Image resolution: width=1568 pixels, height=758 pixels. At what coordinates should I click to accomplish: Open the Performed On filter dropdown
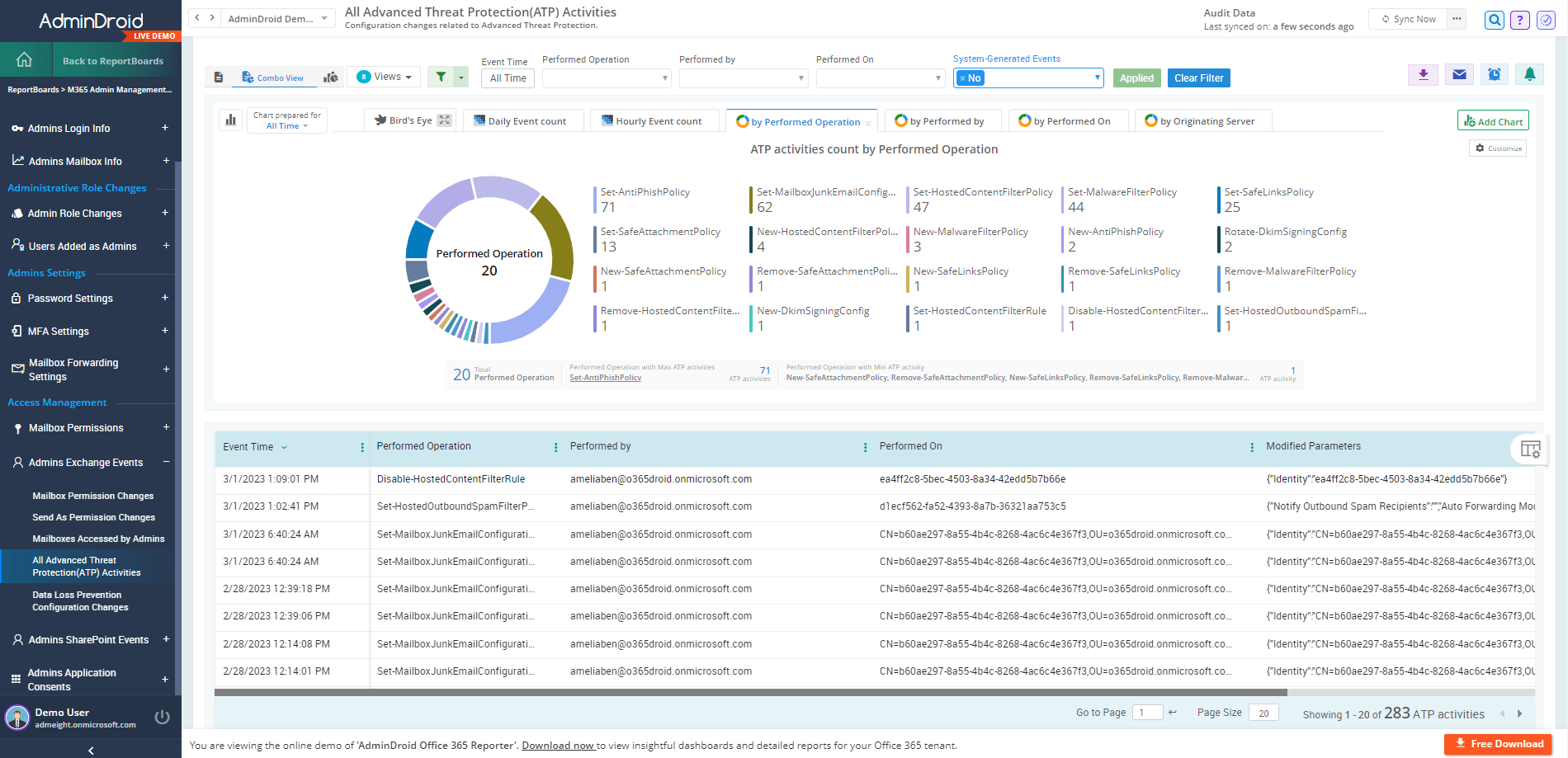point(881,78)
